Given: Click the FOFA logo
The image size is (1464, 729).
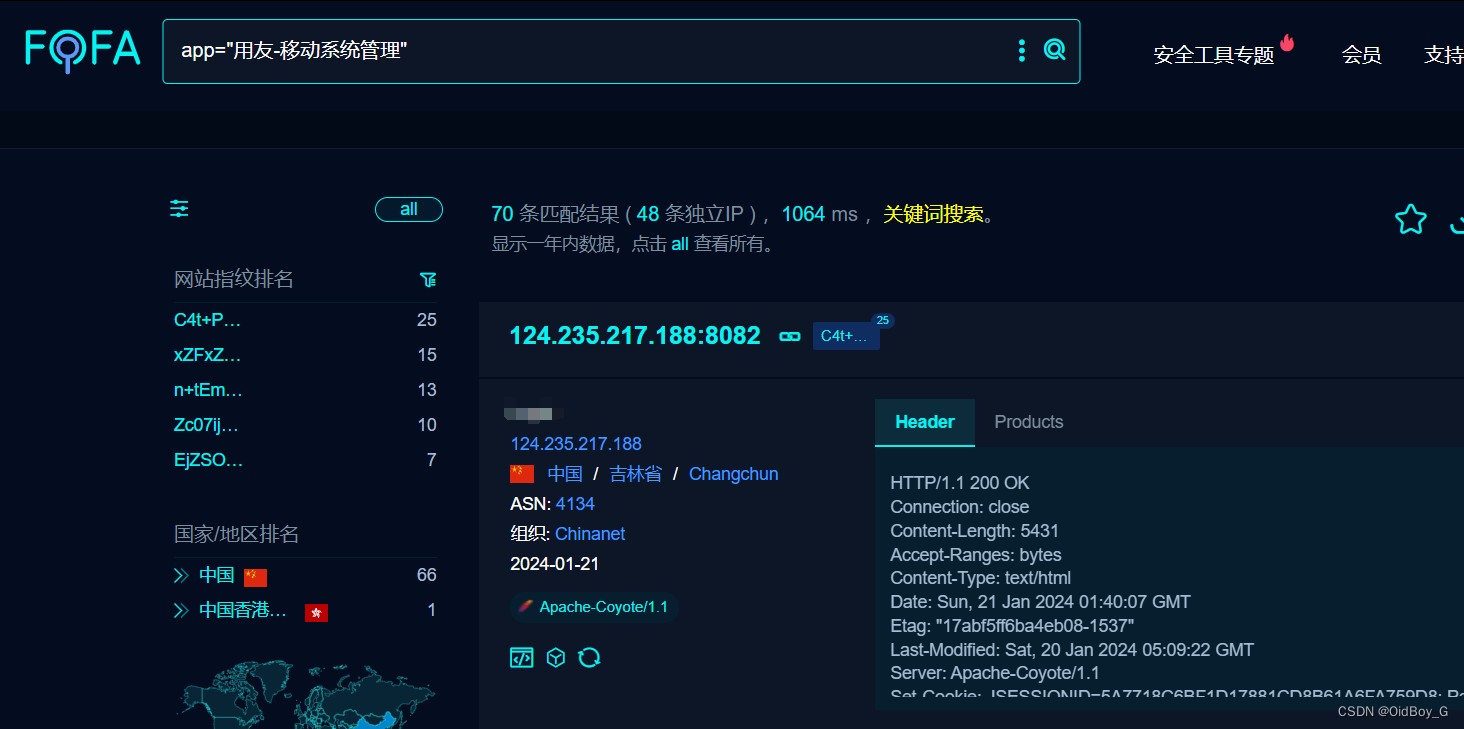Looking at the screenshot, I should tap(82, 48).
